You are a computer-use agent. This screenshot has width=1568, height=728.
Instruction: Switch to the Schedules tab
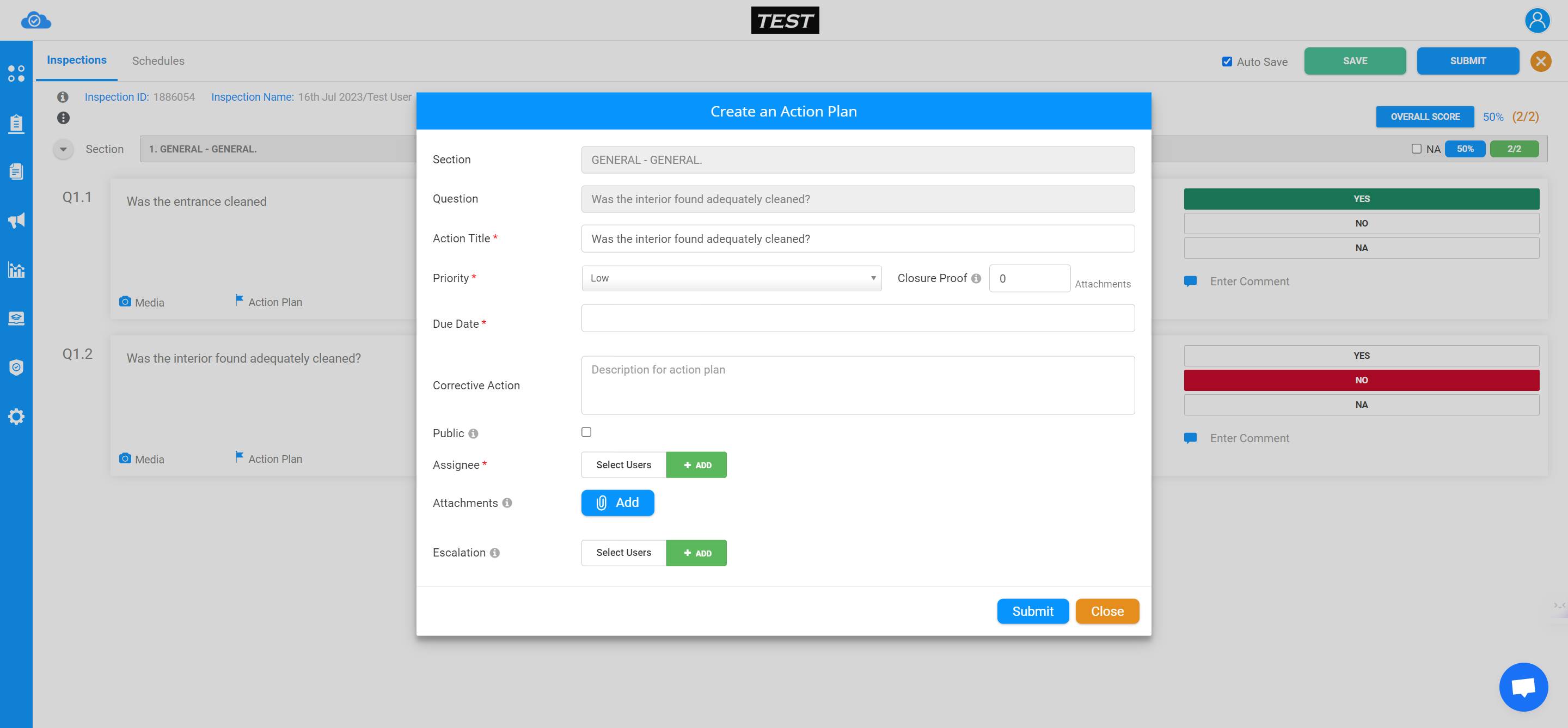[158, 60]
